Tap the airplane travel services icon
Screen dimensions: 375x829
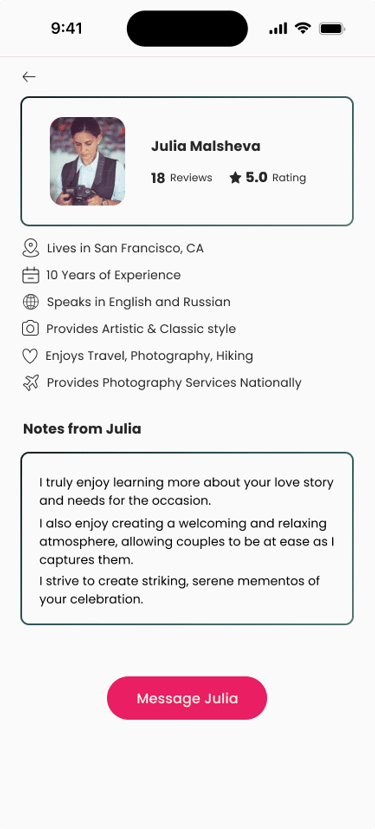point(31,383)
